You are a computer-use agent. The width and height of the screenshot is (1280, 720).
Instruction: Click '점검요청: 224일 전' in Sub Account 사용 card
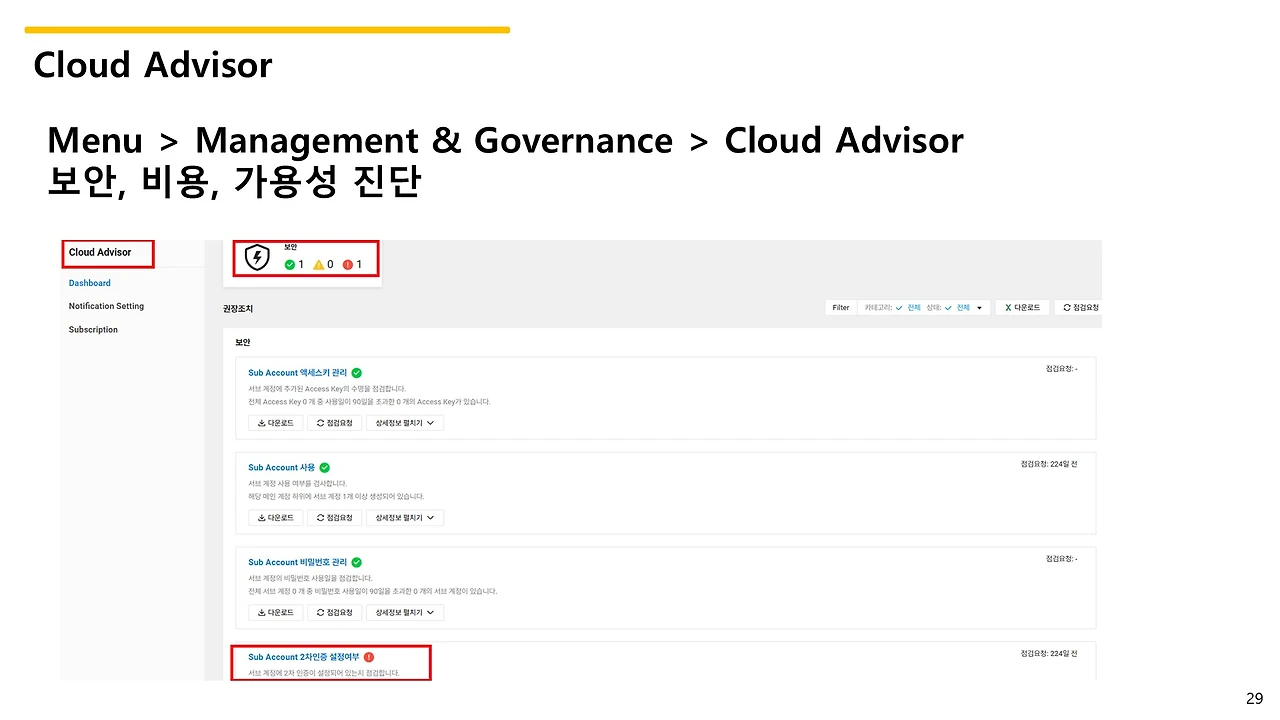[1049, 464]
